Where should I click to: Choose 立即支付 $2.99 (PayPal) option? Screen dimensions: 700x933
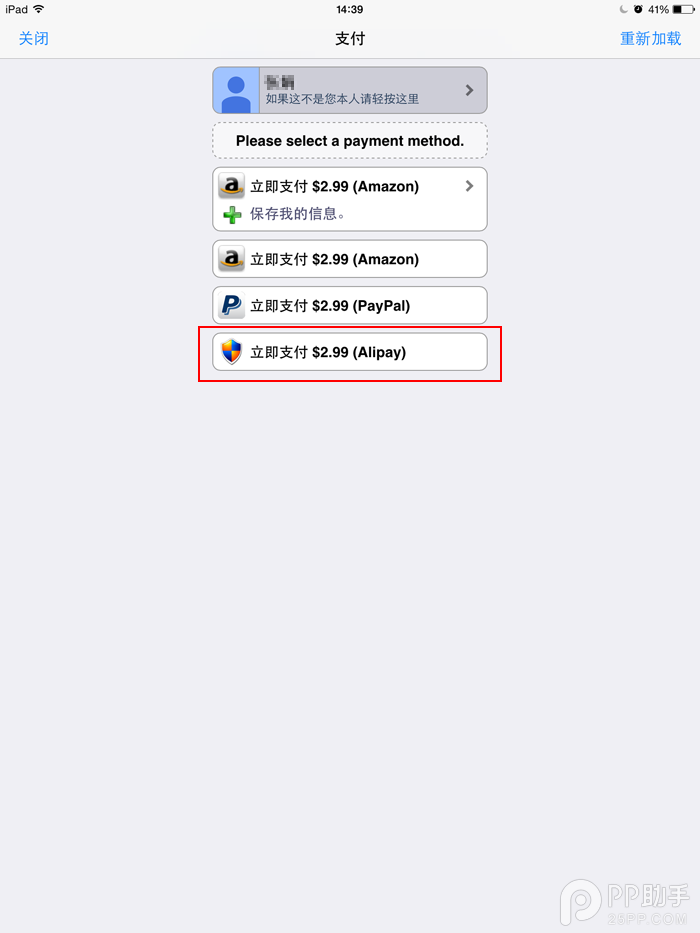click(350, 305)
